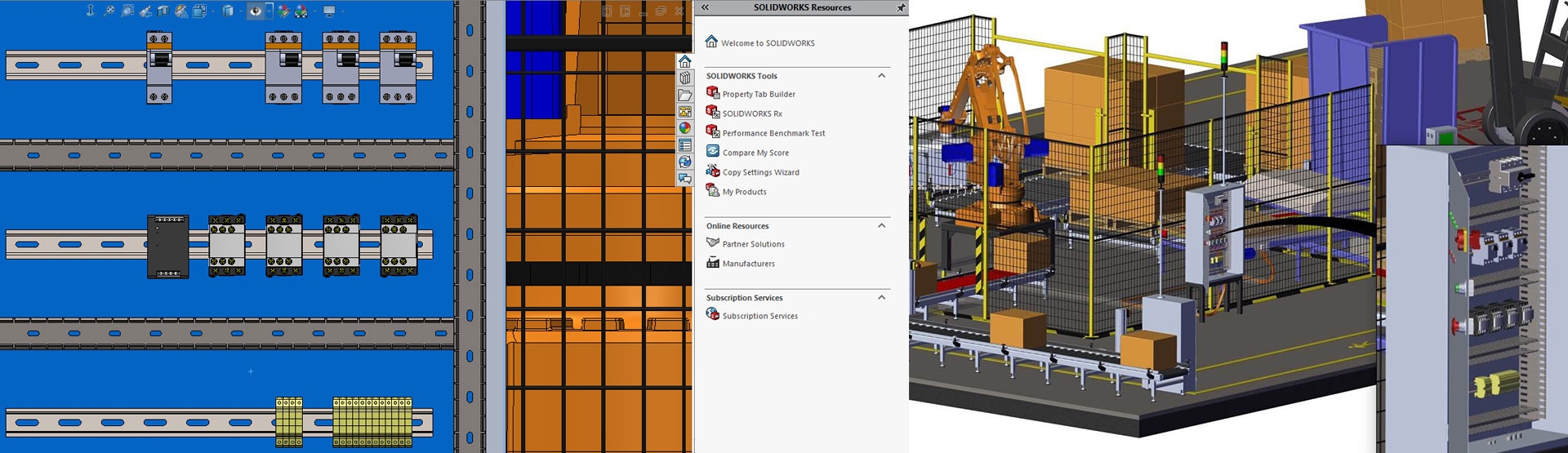Select the small yellow terminal block group
This screenshot has width=1568, height=453.
click(x=289, y=422)
